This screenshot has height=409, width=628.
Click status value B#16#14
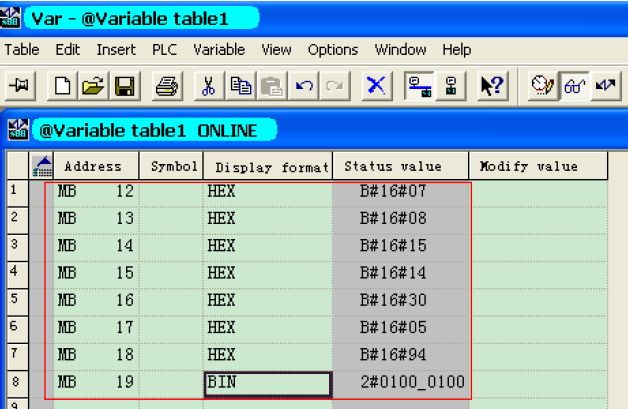pyautogui.click(x=401, y=273)
